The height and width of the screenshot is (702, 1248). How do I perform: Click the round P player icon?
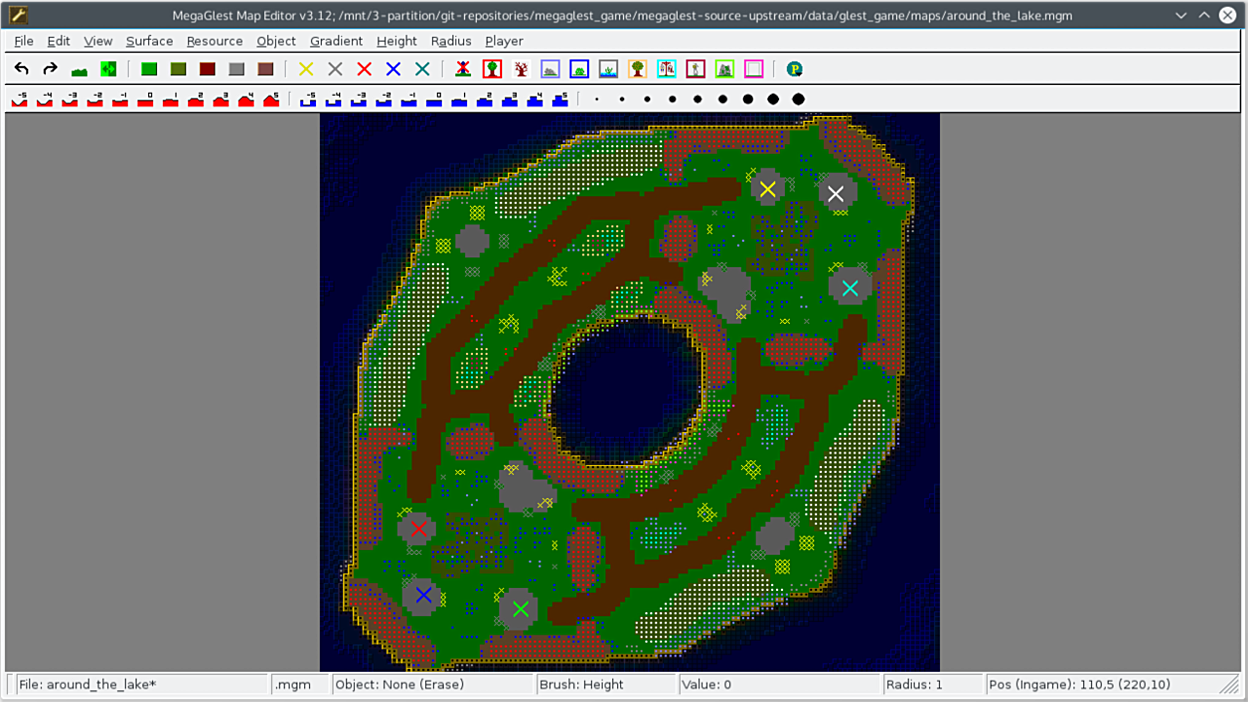[x=795, y=69]
